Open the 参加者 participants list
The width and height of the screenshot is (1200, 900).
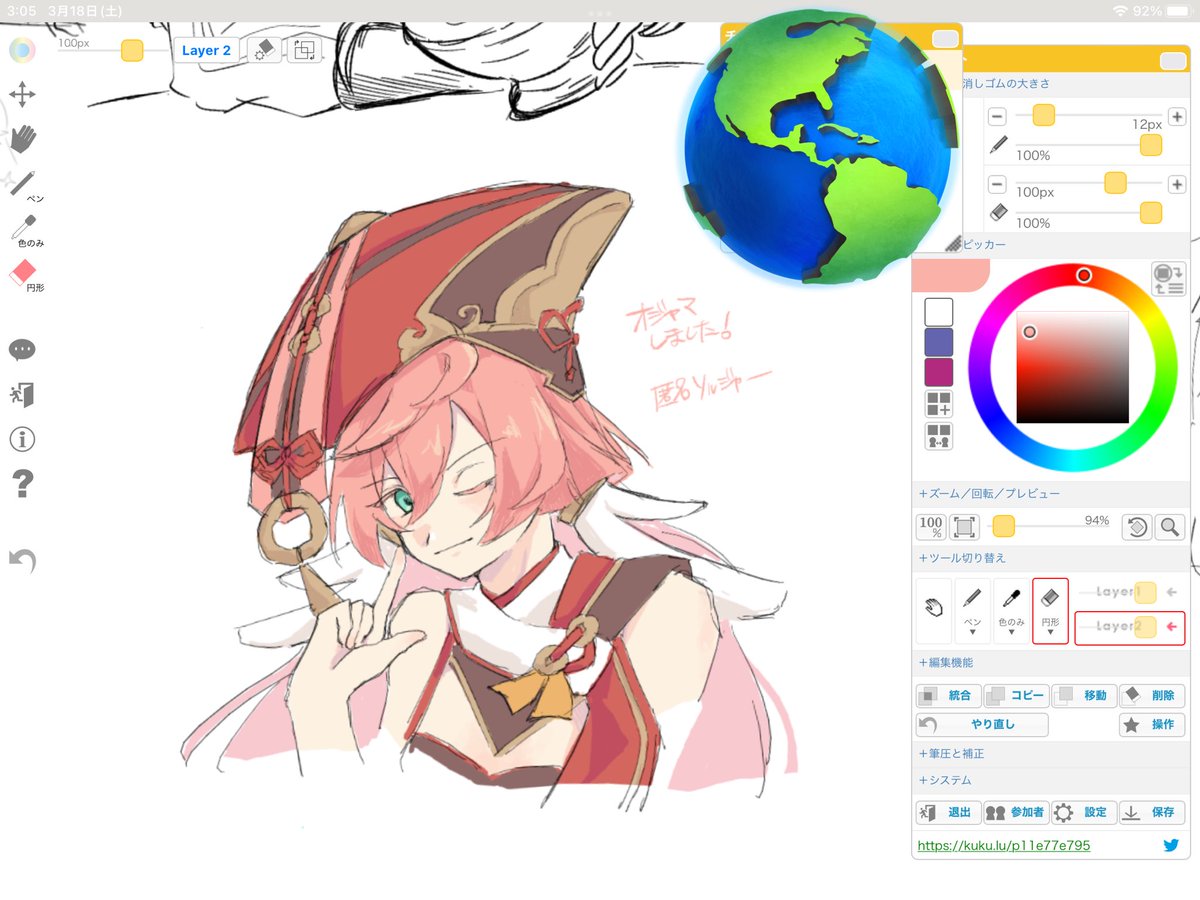(1015, 812)
